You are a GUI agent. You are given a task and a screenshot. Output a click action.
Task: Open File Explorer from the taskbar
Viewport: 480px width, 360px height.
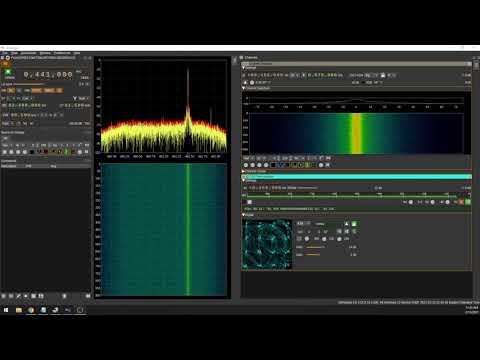tap(19, 310)
